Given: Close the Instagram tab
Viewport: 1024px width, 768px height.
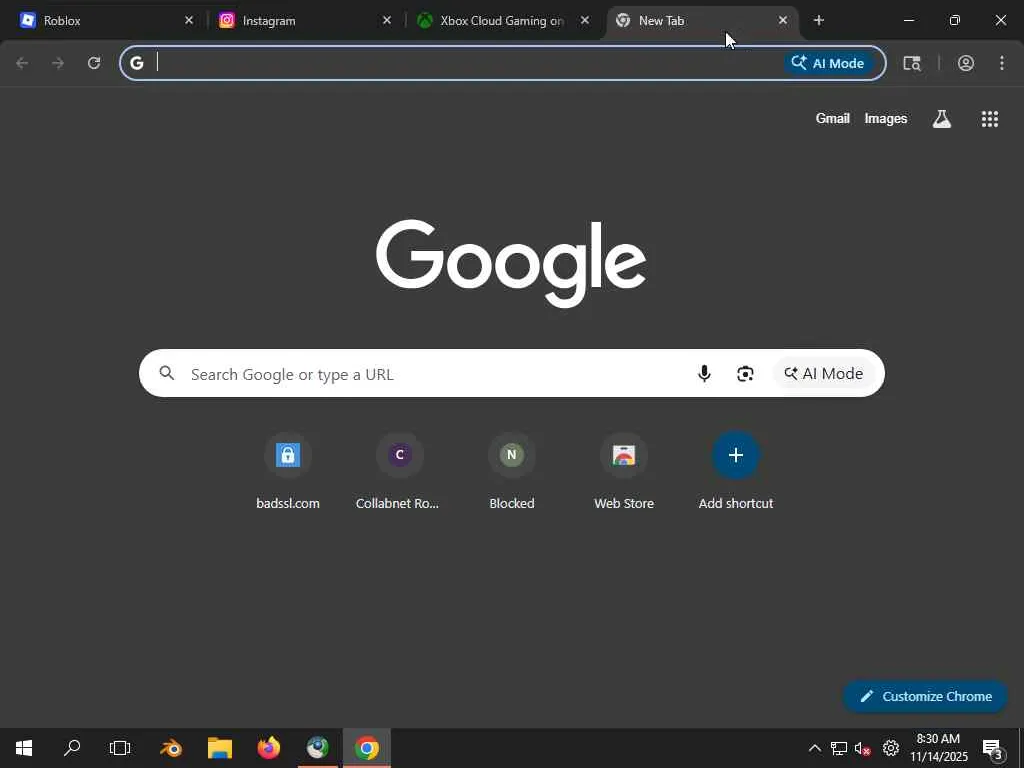Looking at the screenshot, I should (x=387, y=20).
